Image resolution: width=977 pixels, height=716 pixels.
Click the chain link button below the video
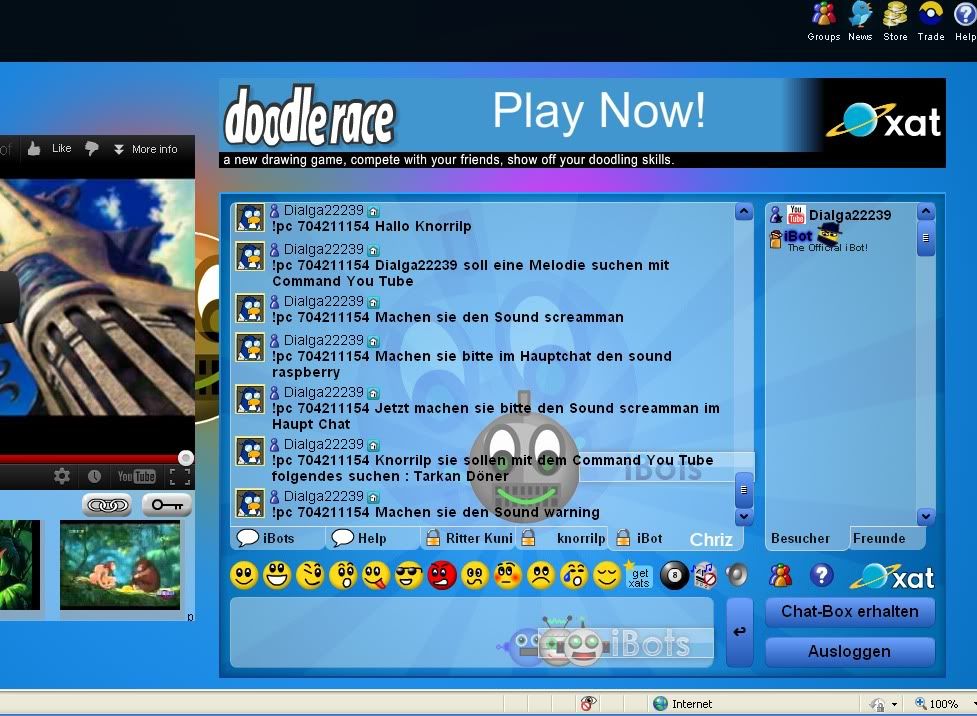tap(107, 505)
